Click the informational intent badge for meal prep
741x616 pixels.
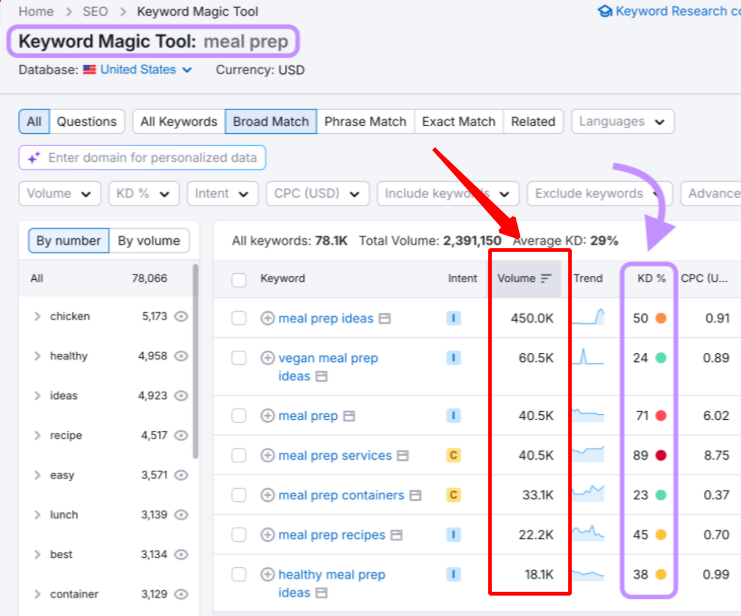pyautogui.click(x=454, y=416)
